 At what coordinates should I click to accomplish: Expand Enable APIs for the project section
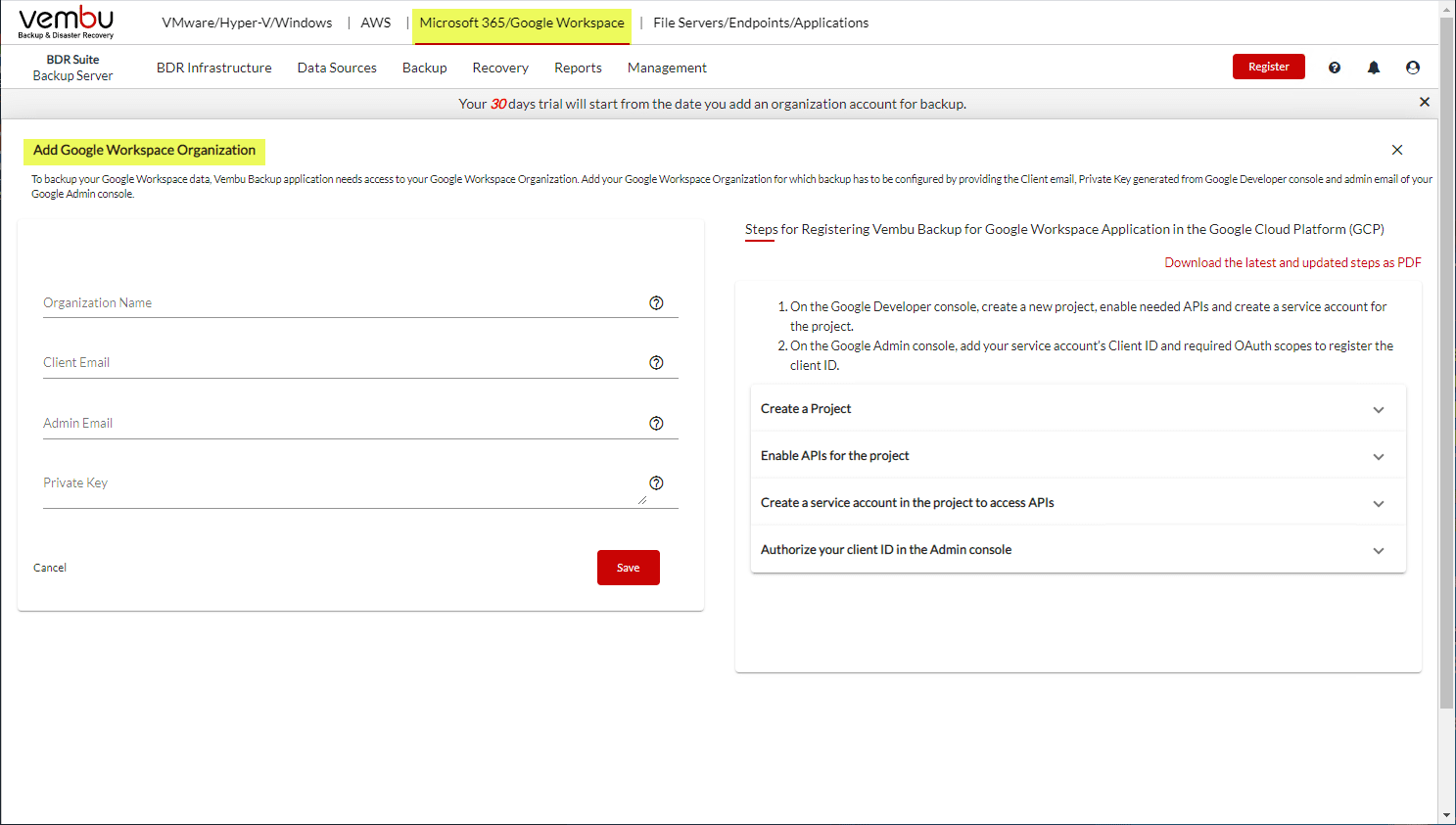click(1378, 457)
